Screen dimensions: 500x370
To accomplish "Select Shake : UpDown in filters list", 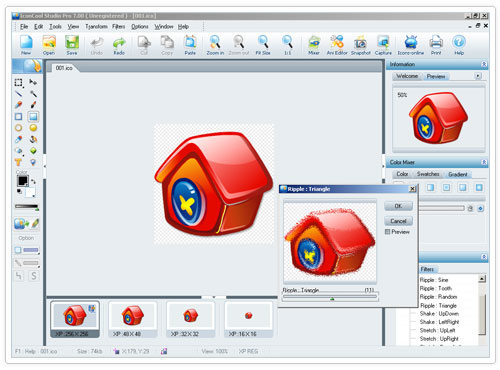I will tap(439, 314).
